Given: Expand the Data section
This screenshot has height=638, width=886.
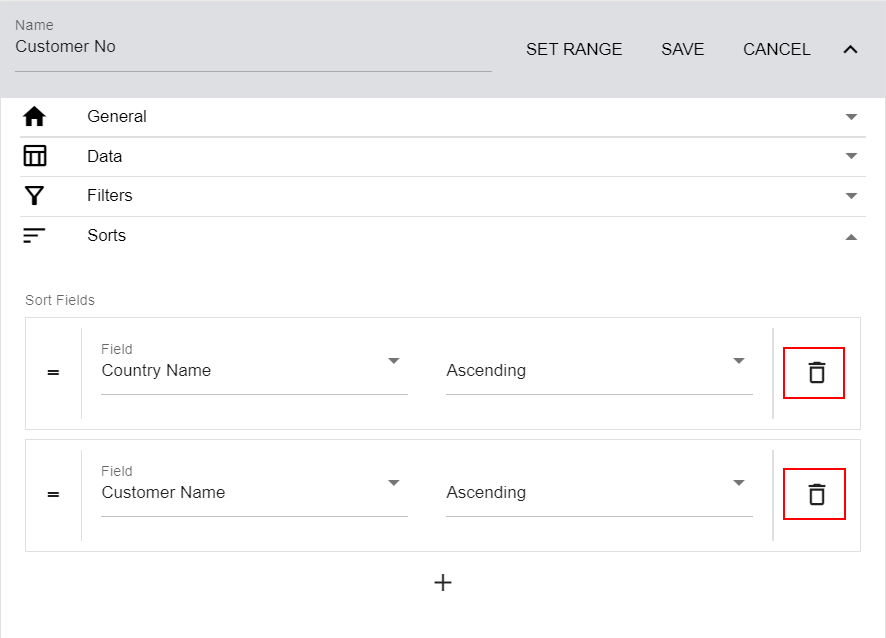Looking at the screenshot, I should [x=851, y=157].
